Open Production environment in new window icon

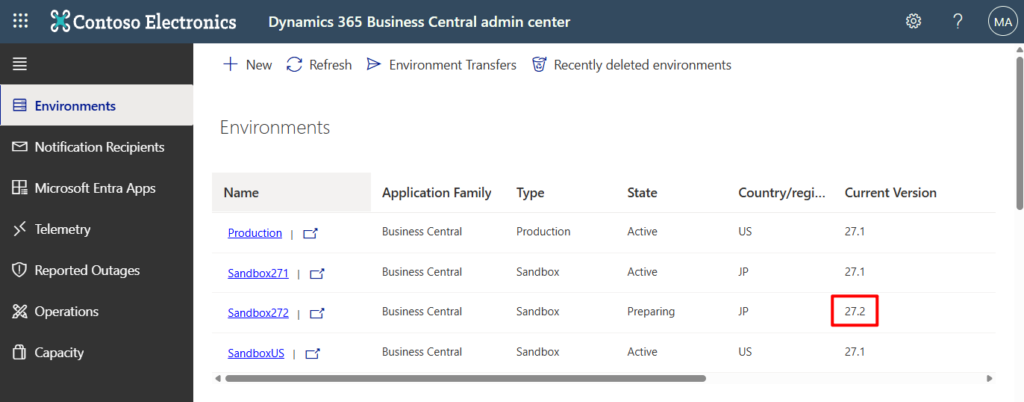tap(311, 233)
